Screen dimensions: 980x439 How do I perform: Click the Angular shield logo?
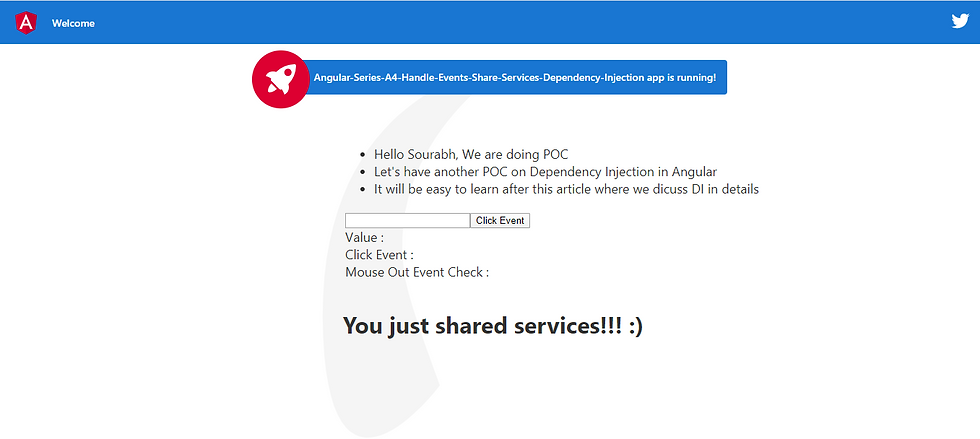click(26, 23)
